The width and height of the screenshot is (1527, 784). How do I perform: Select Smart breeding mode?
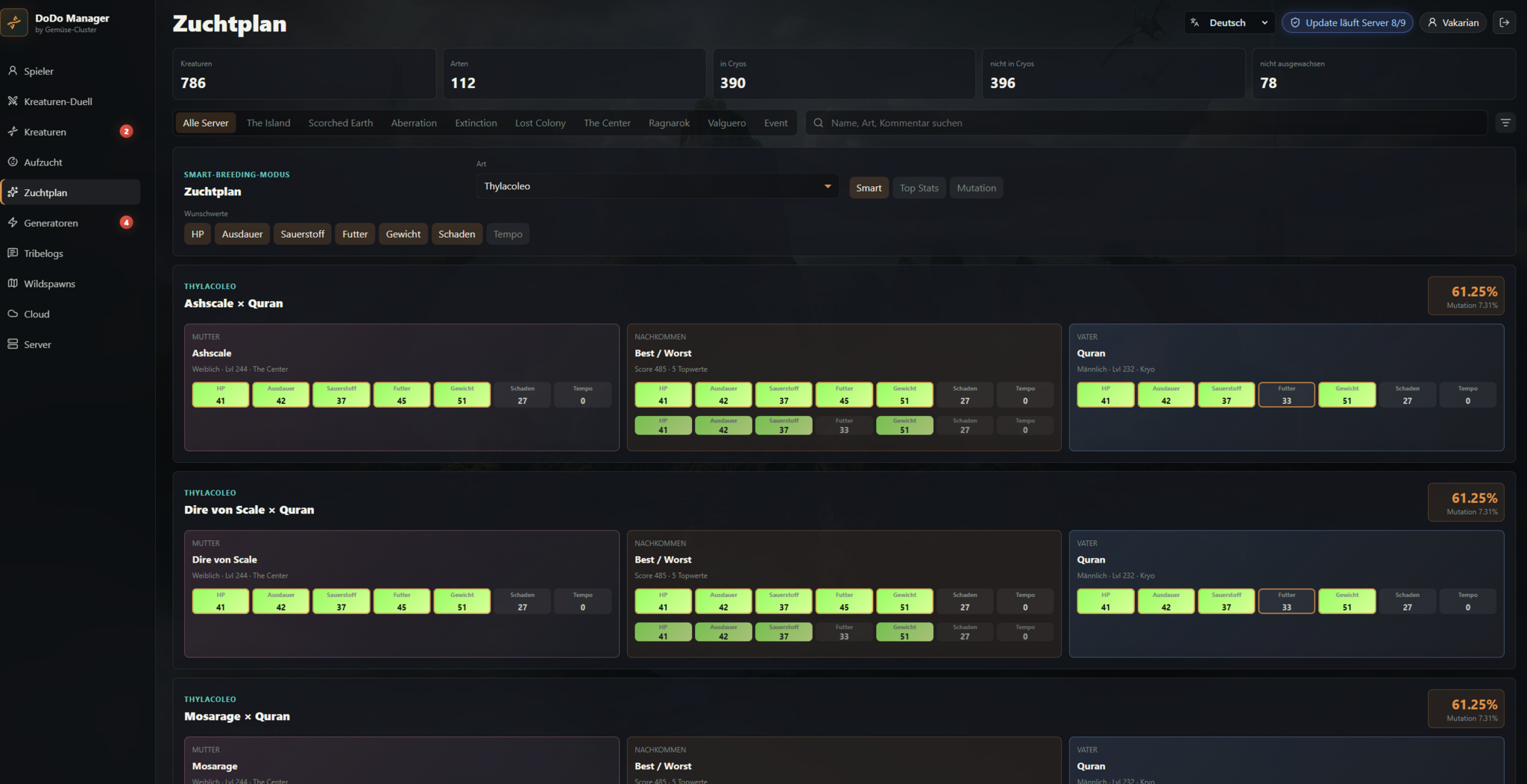tap(869, 188)
